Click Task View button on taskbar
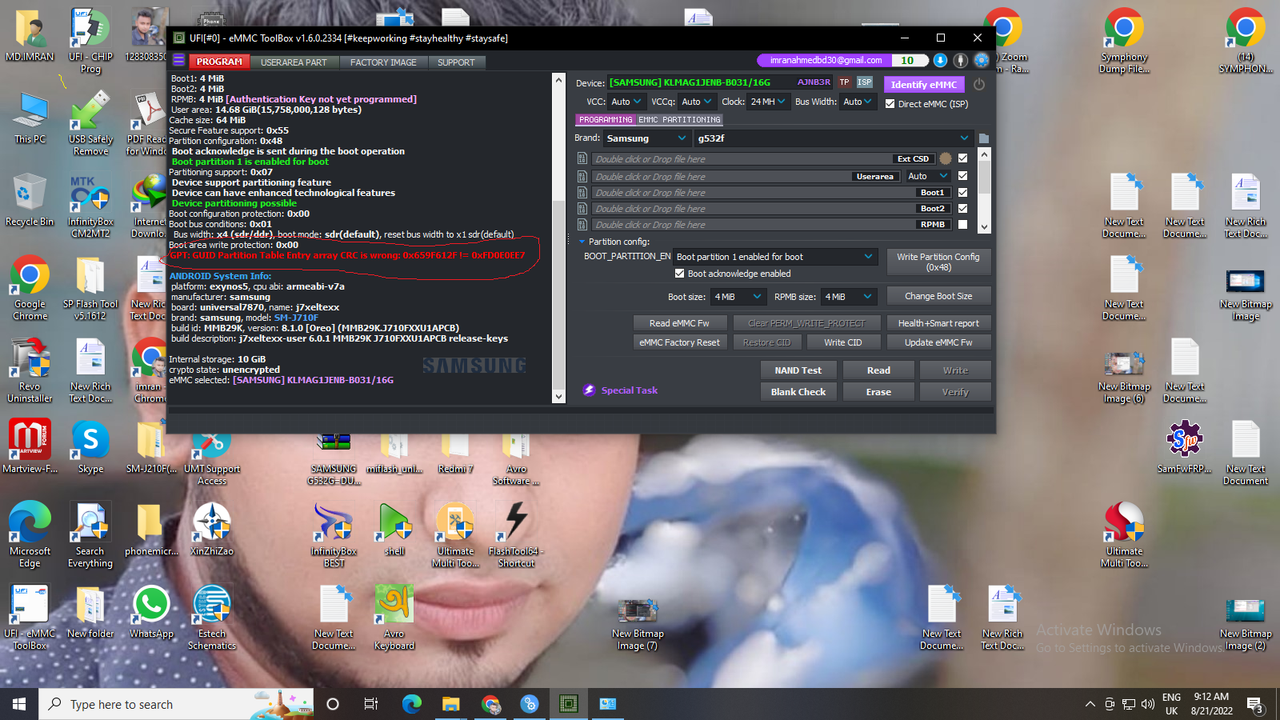Screen dimensions: 1280x720 click(371, 704)
